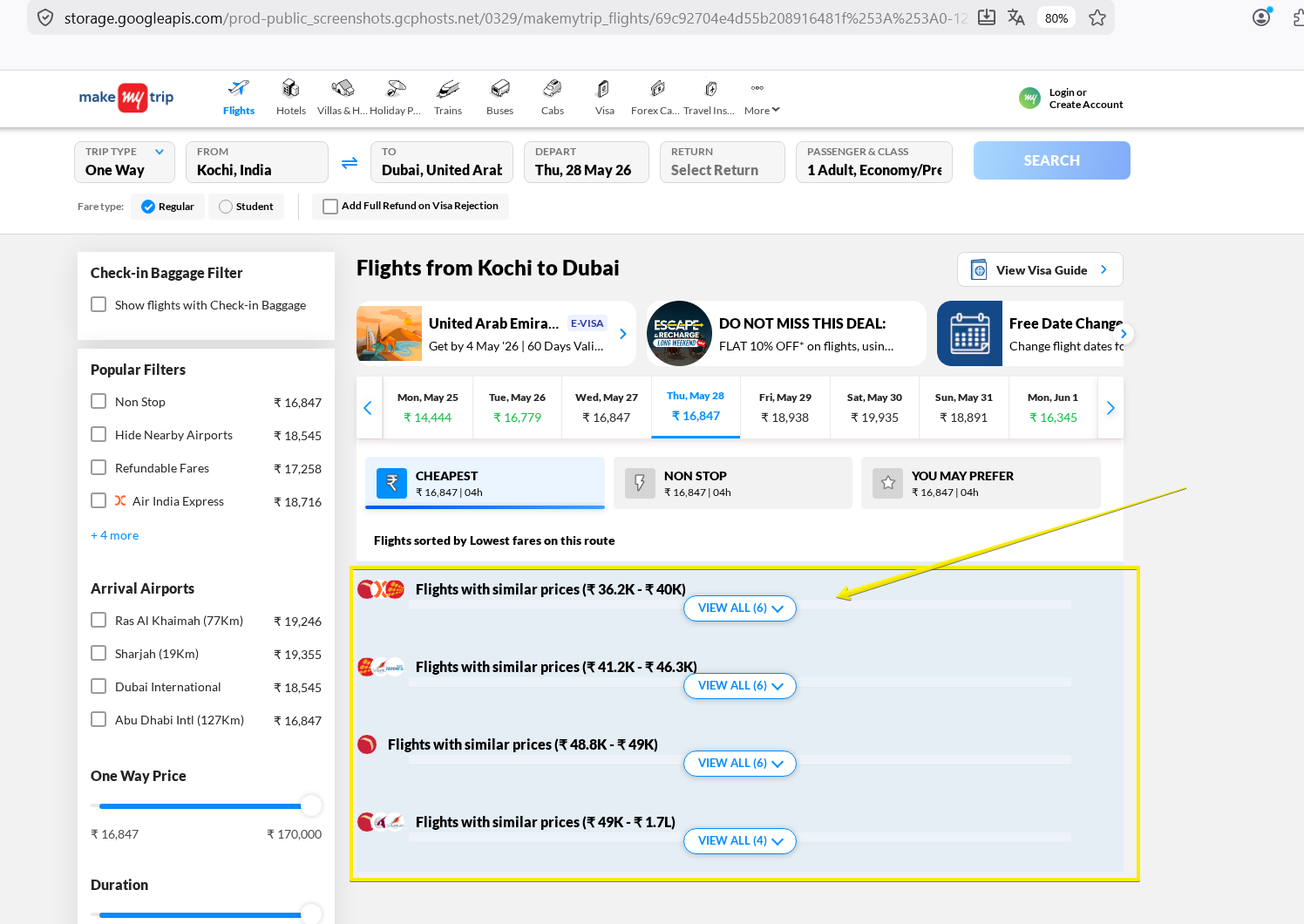Open the Trip Type dropdown
1304x924 pixels.
[x=125, y=162]
